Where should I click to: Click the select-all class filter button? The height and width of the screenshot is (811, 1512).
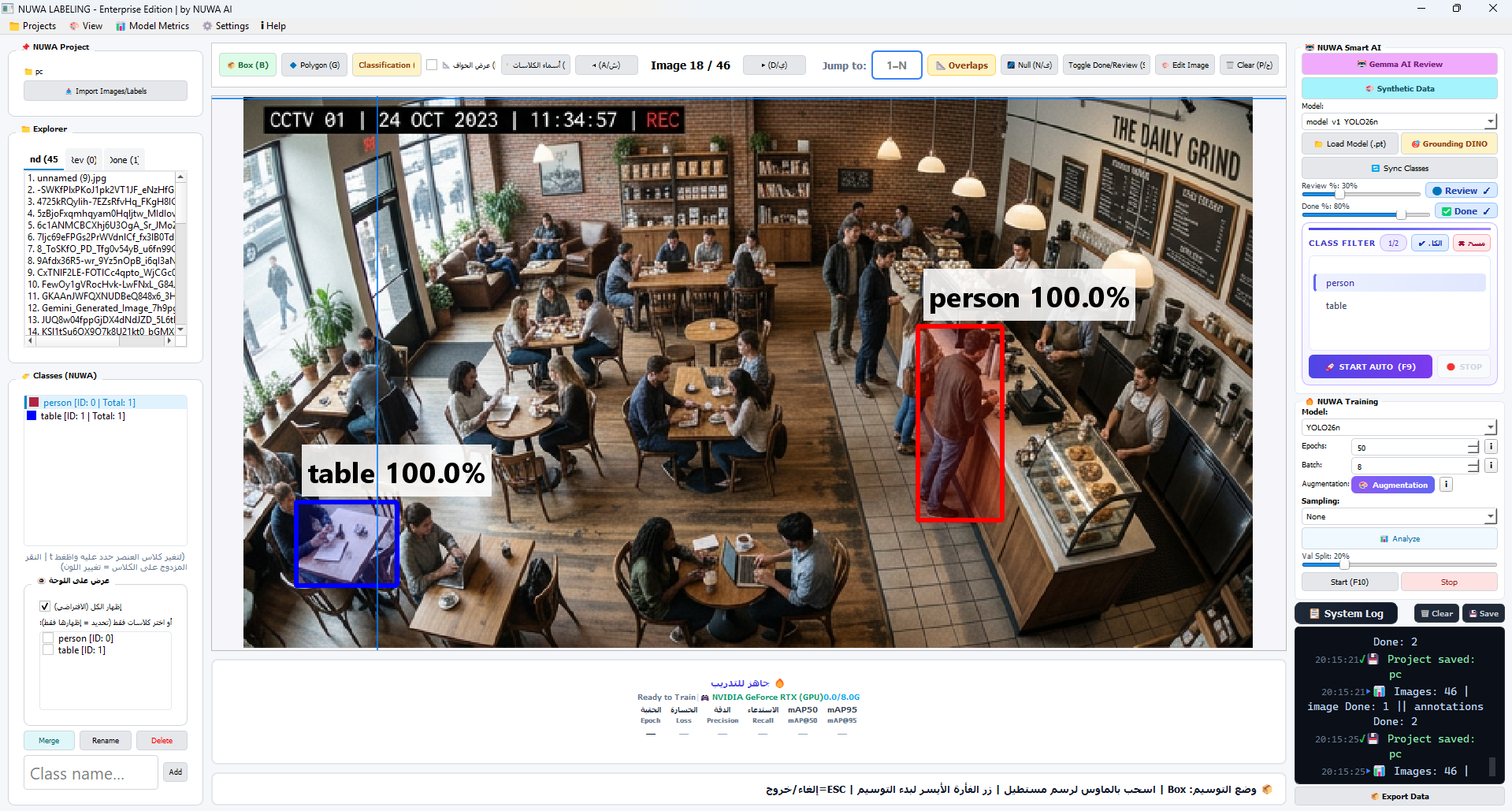tap(1430, 244)
